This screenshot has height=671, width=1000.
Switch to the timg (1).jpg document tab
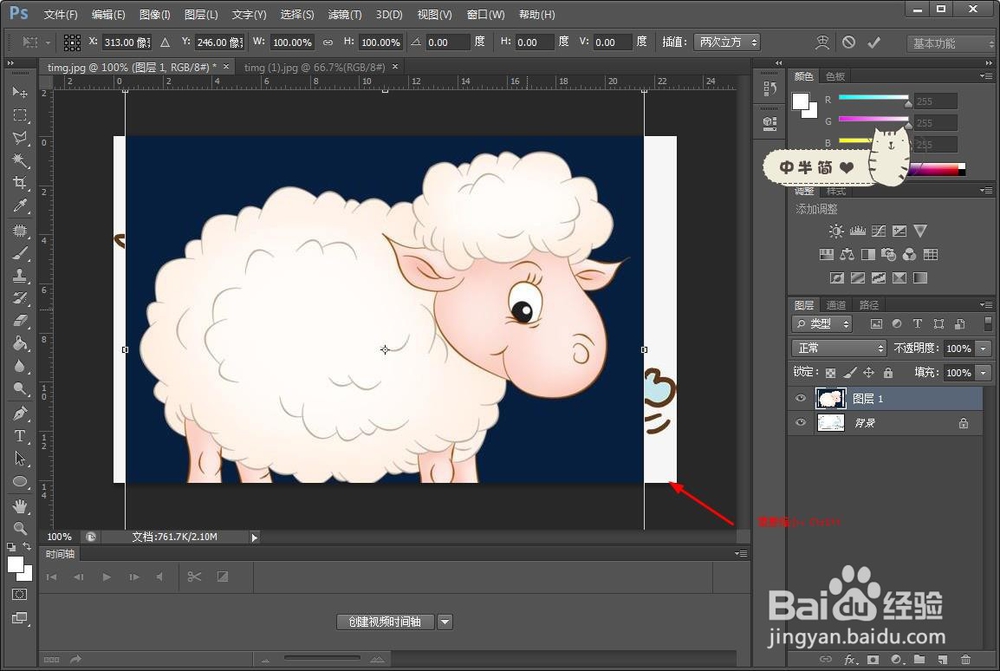[x=314, y=67]
